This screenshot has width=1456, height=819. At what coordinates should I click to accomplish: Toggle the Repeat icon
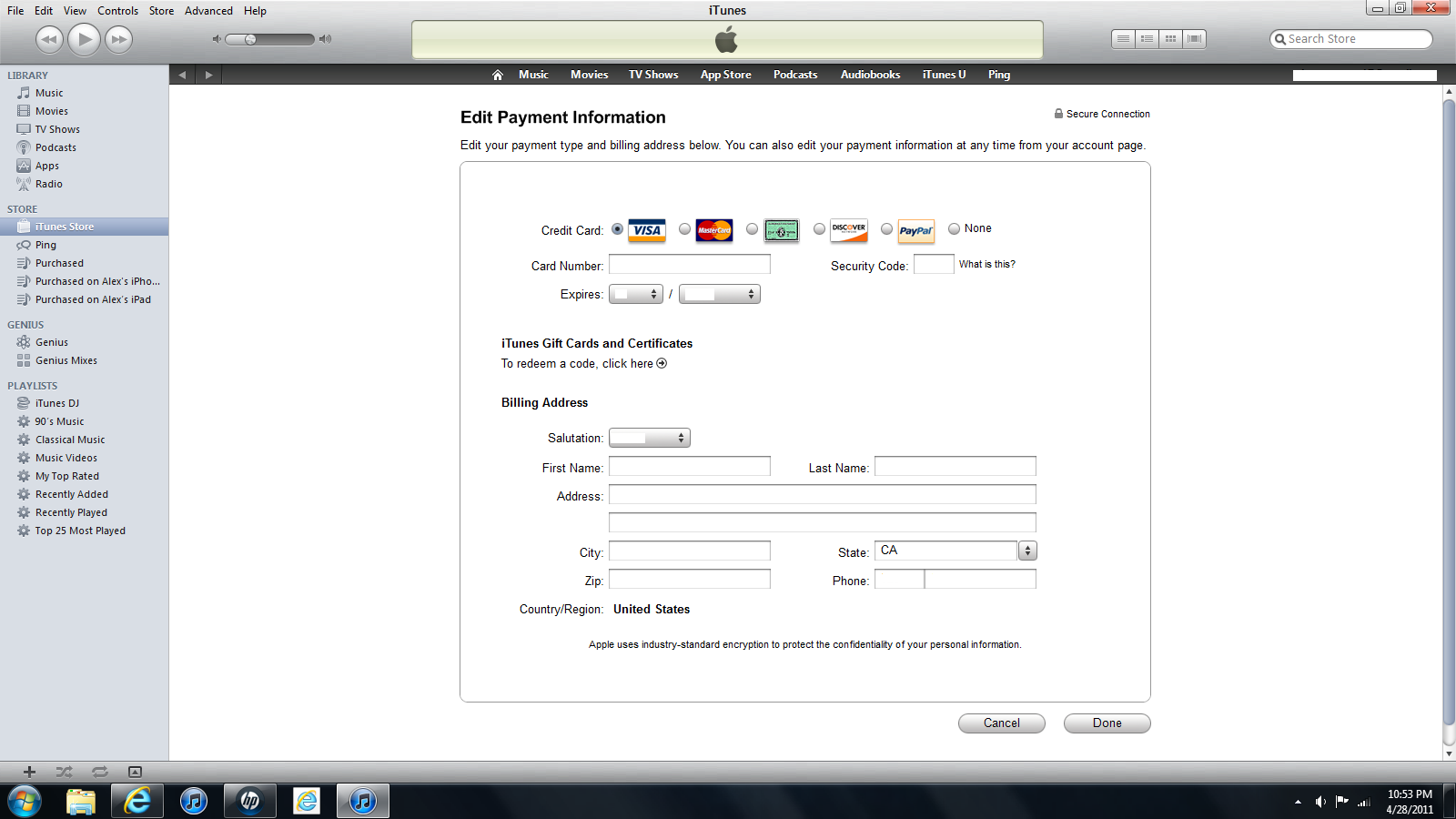[99, 772]
